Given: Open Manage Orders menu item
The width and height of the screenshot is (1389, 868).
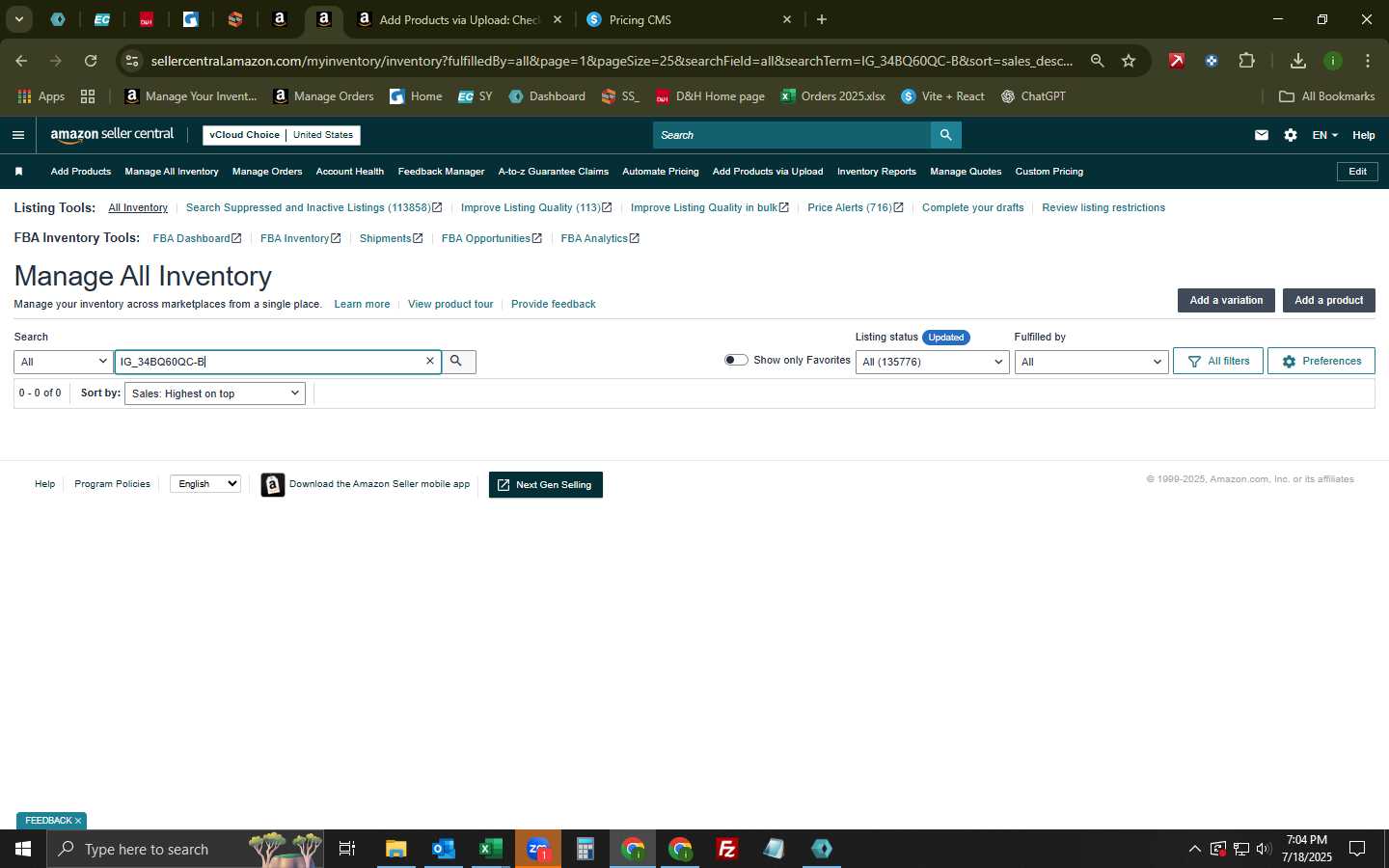Looking at the screenshot, I should click(x=267, y=172).
